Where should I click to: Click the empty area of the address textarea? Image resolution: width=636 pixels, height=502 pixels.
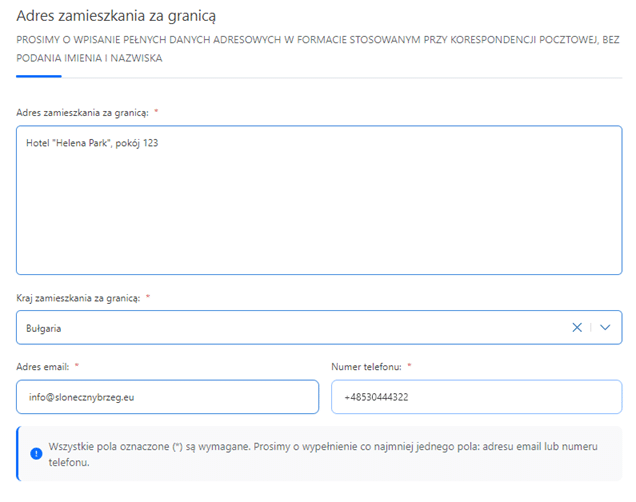tap(319, 211)
